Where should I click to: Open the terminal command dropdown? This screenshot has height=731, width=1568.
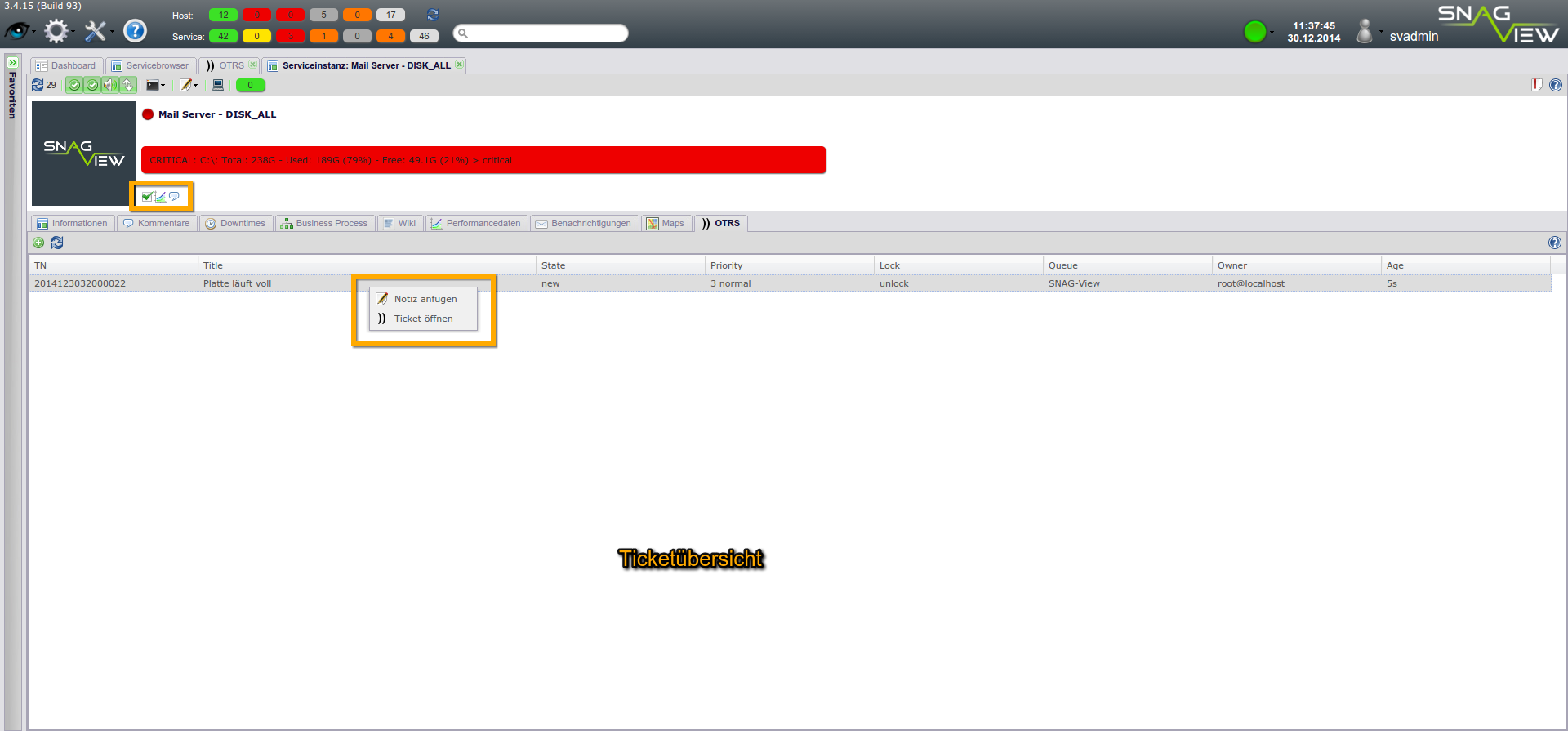(155, 85)
